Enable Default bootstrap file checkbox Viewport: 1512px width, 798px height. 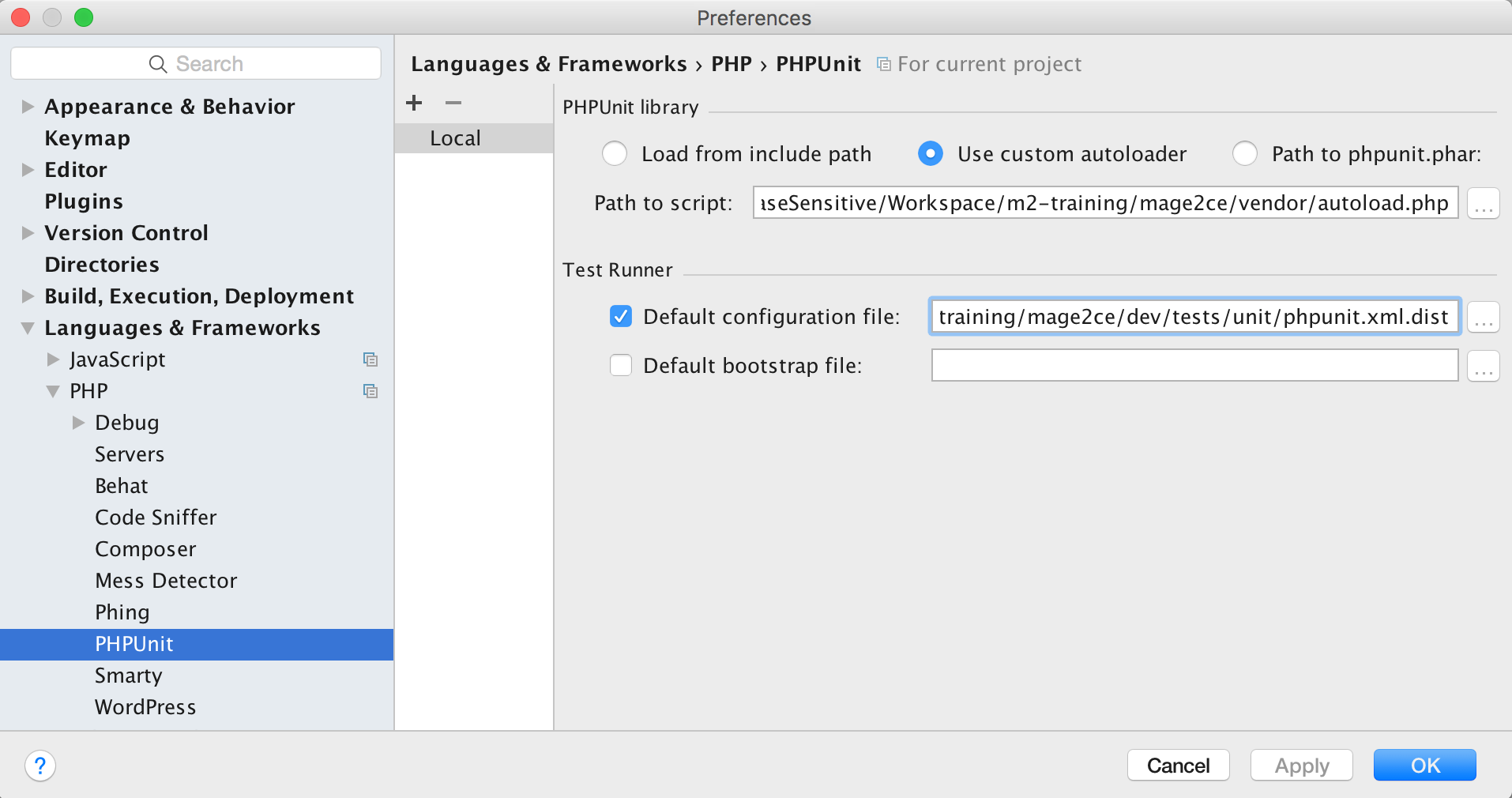tap(621, 365)
